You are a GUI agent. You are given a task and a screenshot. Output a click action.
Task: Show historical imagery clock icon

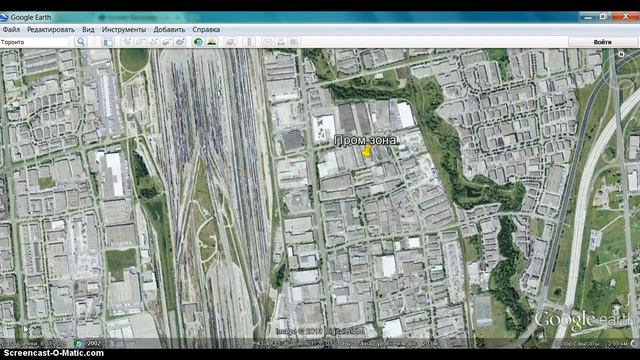(198, 42)
